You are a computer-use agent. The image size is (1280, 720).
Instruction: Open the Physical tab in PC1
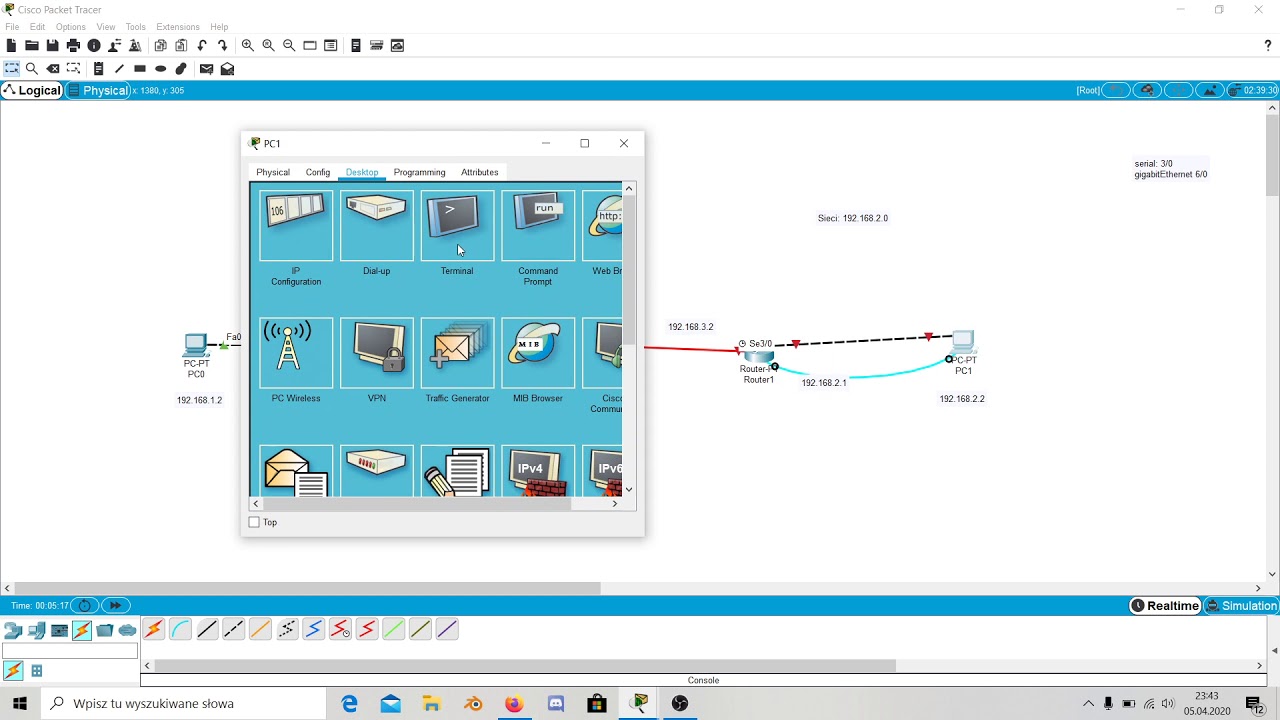tap(273, 172)
